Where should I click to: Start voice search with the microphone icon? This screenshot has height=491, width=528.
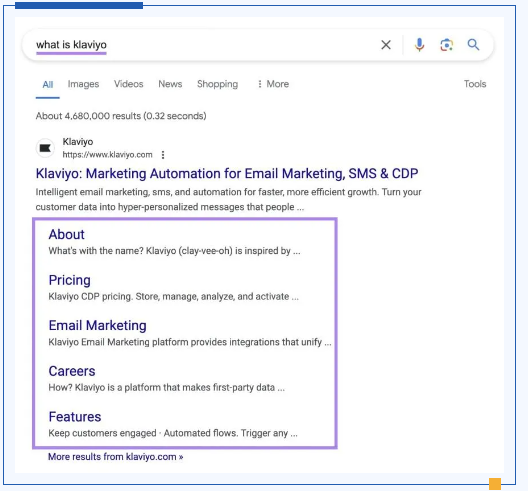tap(419, 44)
